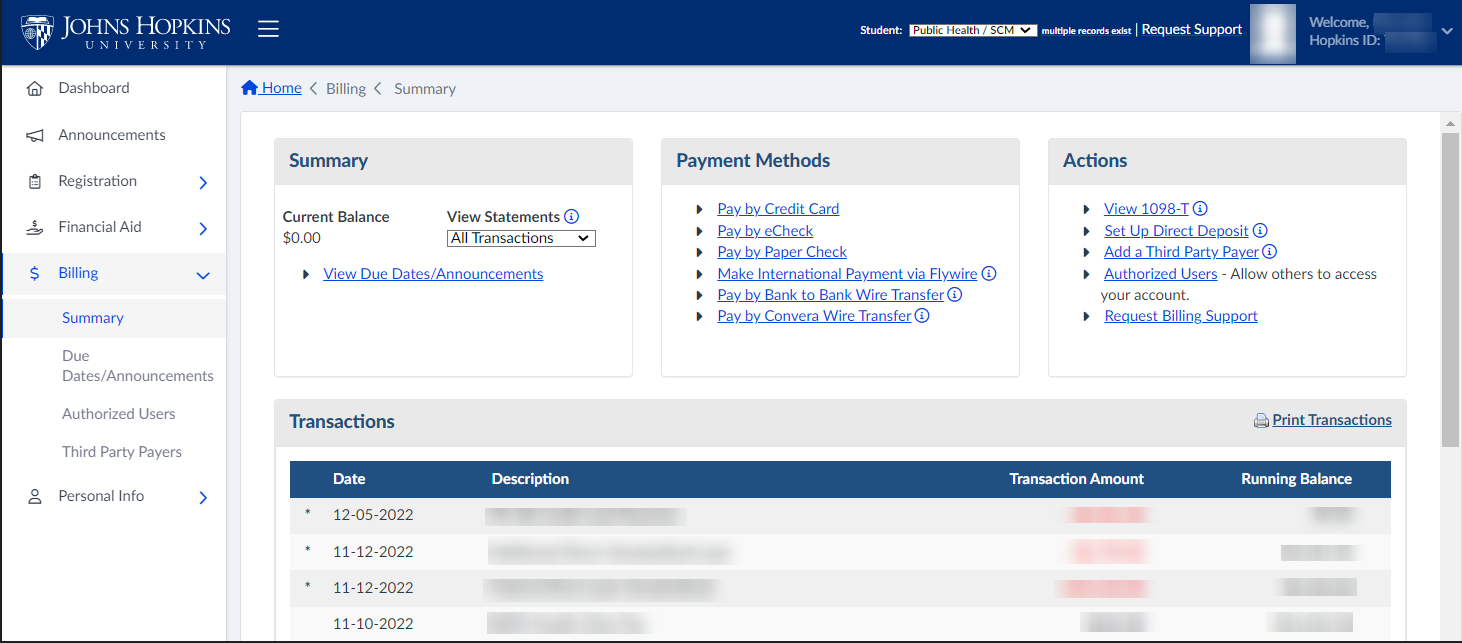Open the All Transactions statements dropdown
1462x643 pixels.
tap(521, 238)
